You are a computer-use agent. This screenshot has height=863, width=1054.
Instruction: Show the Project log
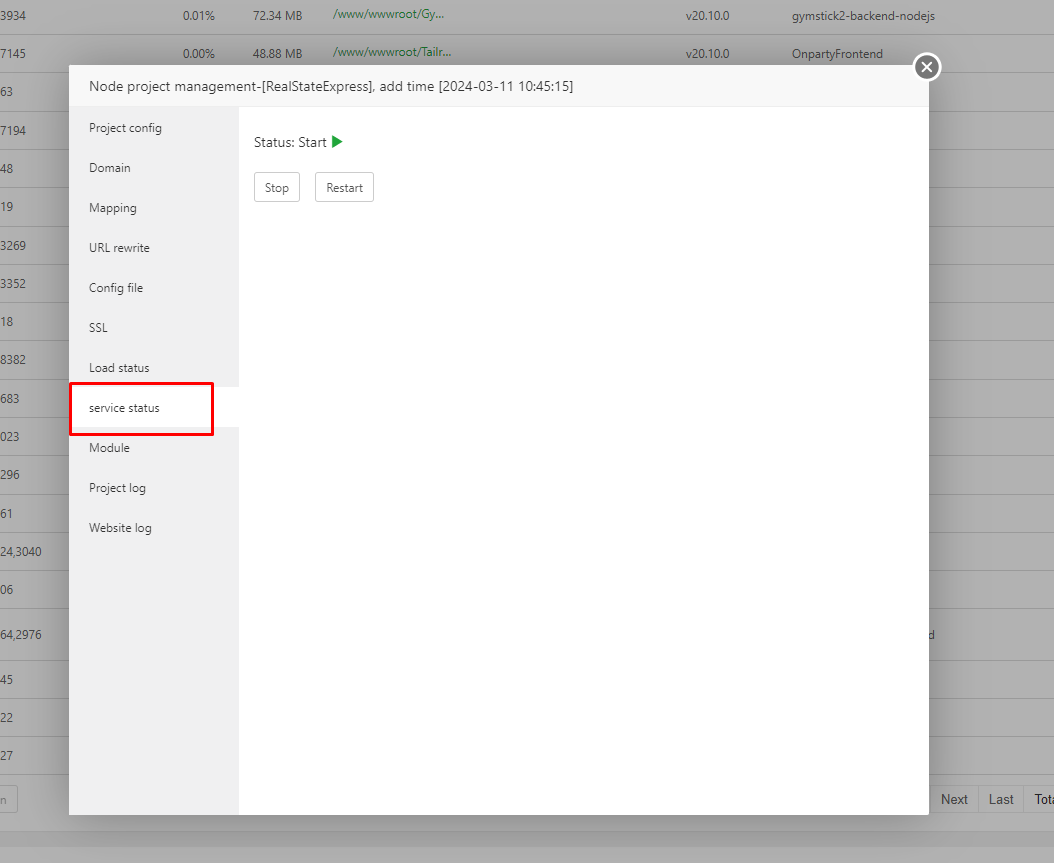point(153,488)
